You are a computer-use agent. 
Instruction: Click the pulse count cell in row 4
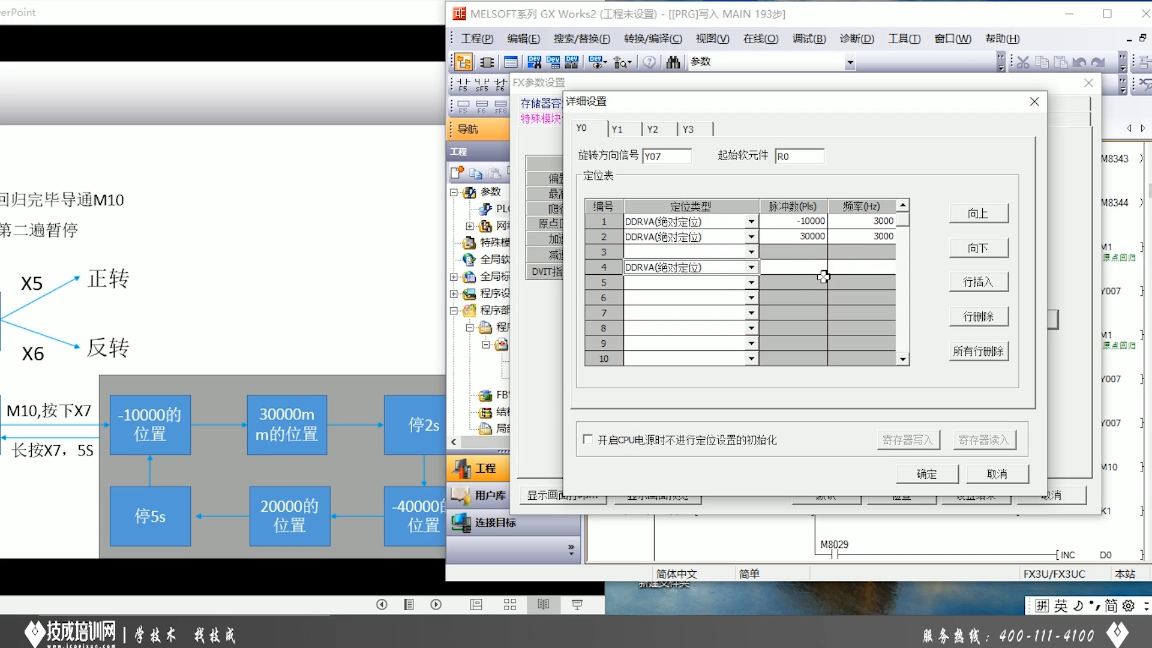tap(793, 267)
